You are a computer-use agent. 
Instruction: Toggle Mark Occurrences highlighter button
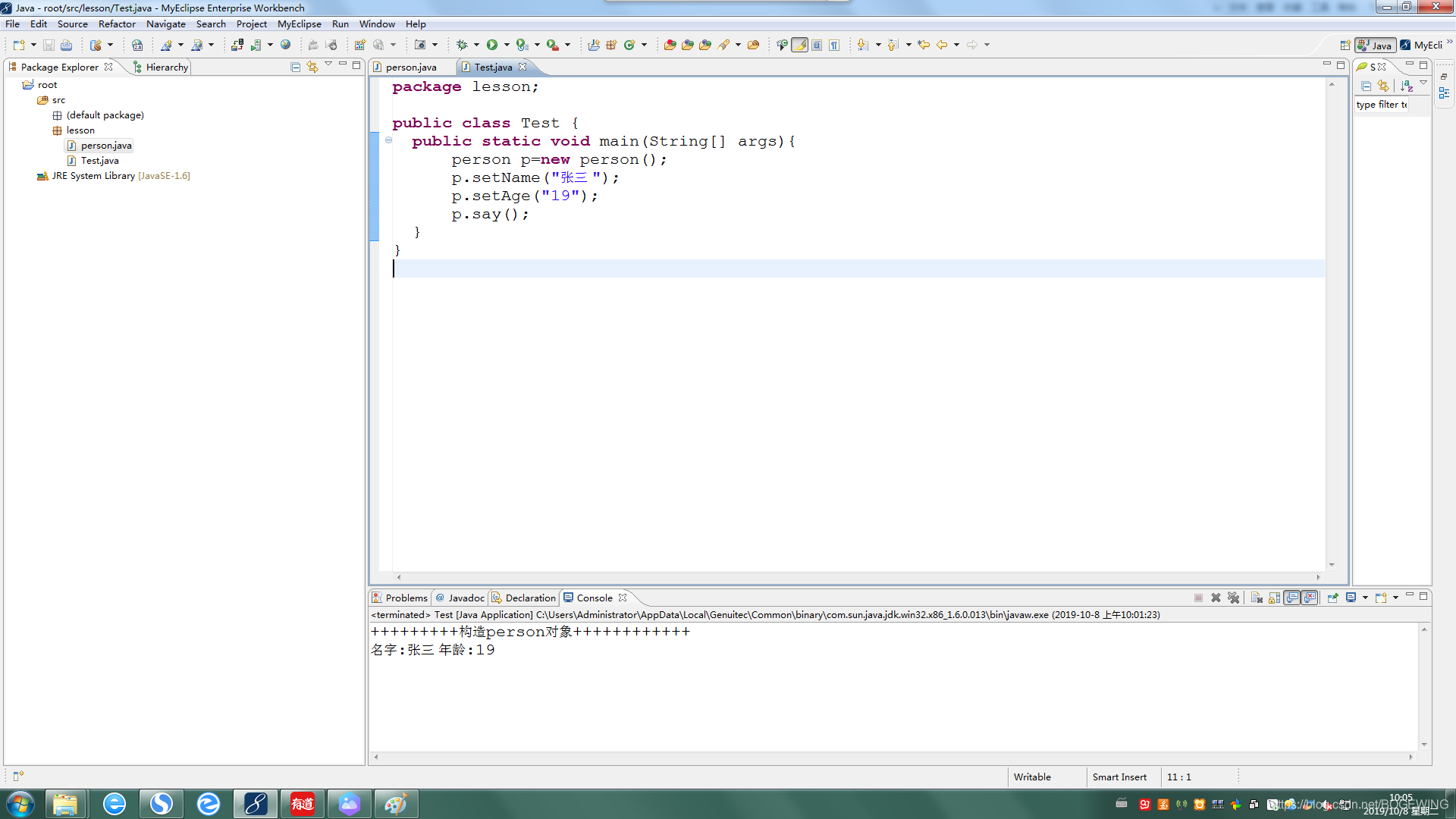pos(799,45)
